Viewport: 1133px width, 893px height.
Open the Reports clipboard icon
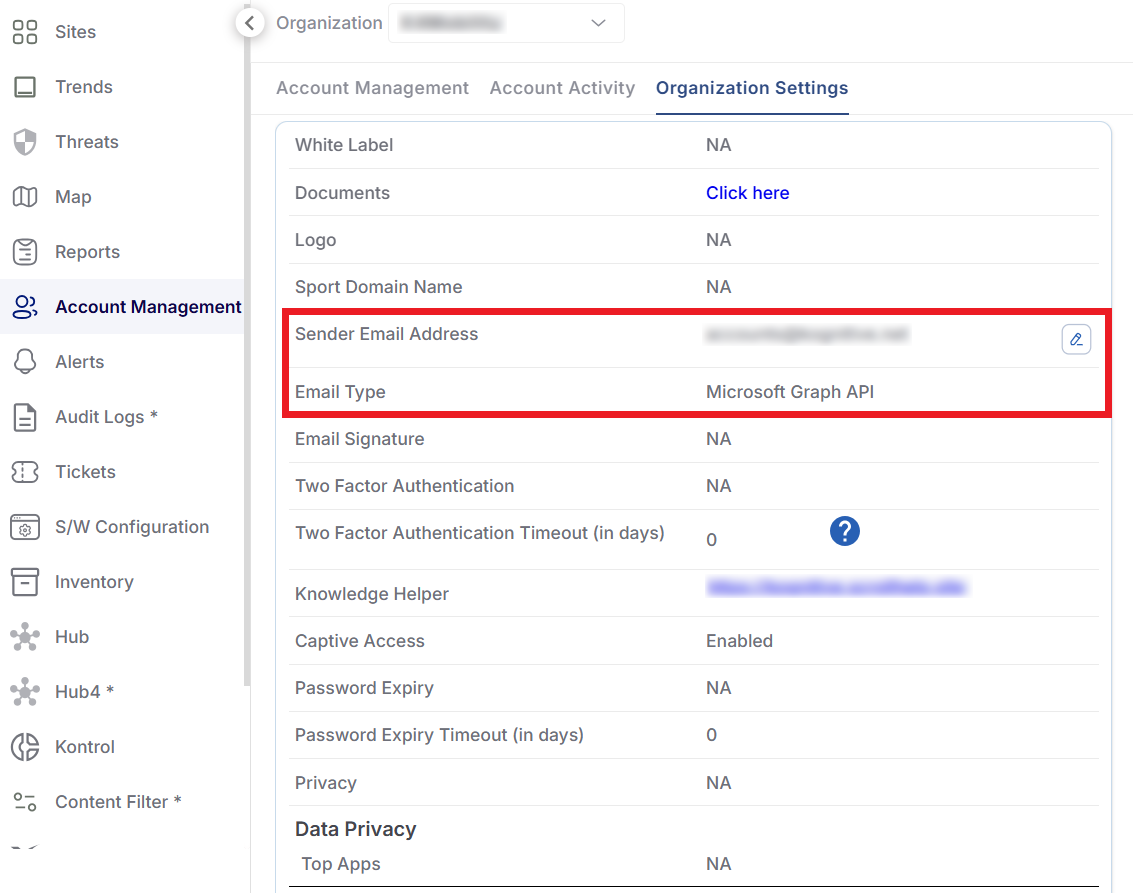click(25, 252)
